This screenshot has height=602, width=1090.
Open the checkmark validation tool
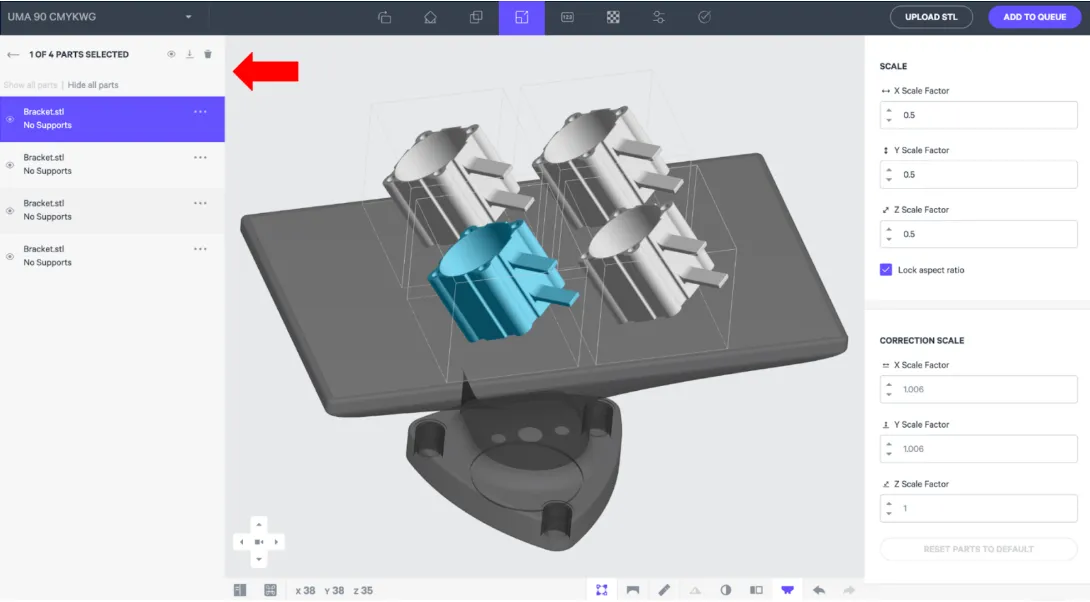(x=704, y=17)
